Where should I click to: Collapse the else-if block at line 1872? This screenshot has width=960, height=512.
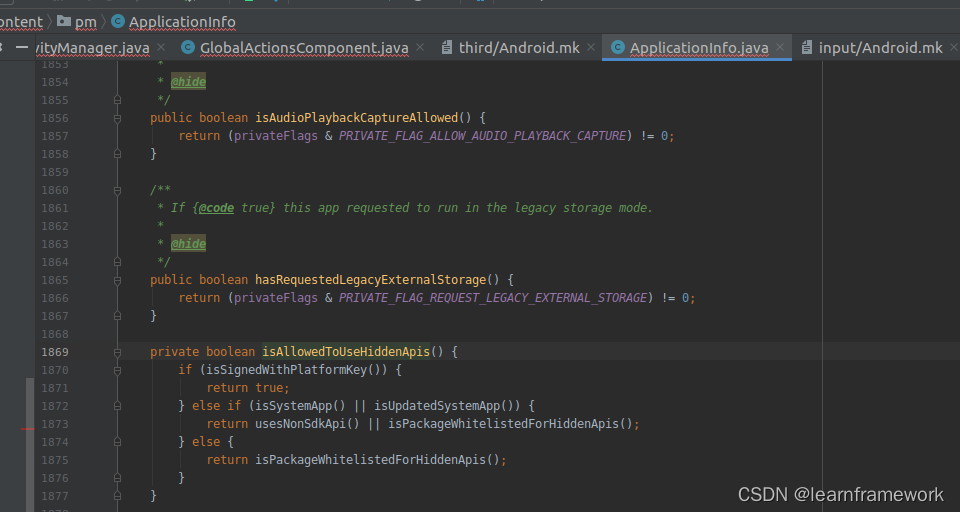(x=118, y=406)
